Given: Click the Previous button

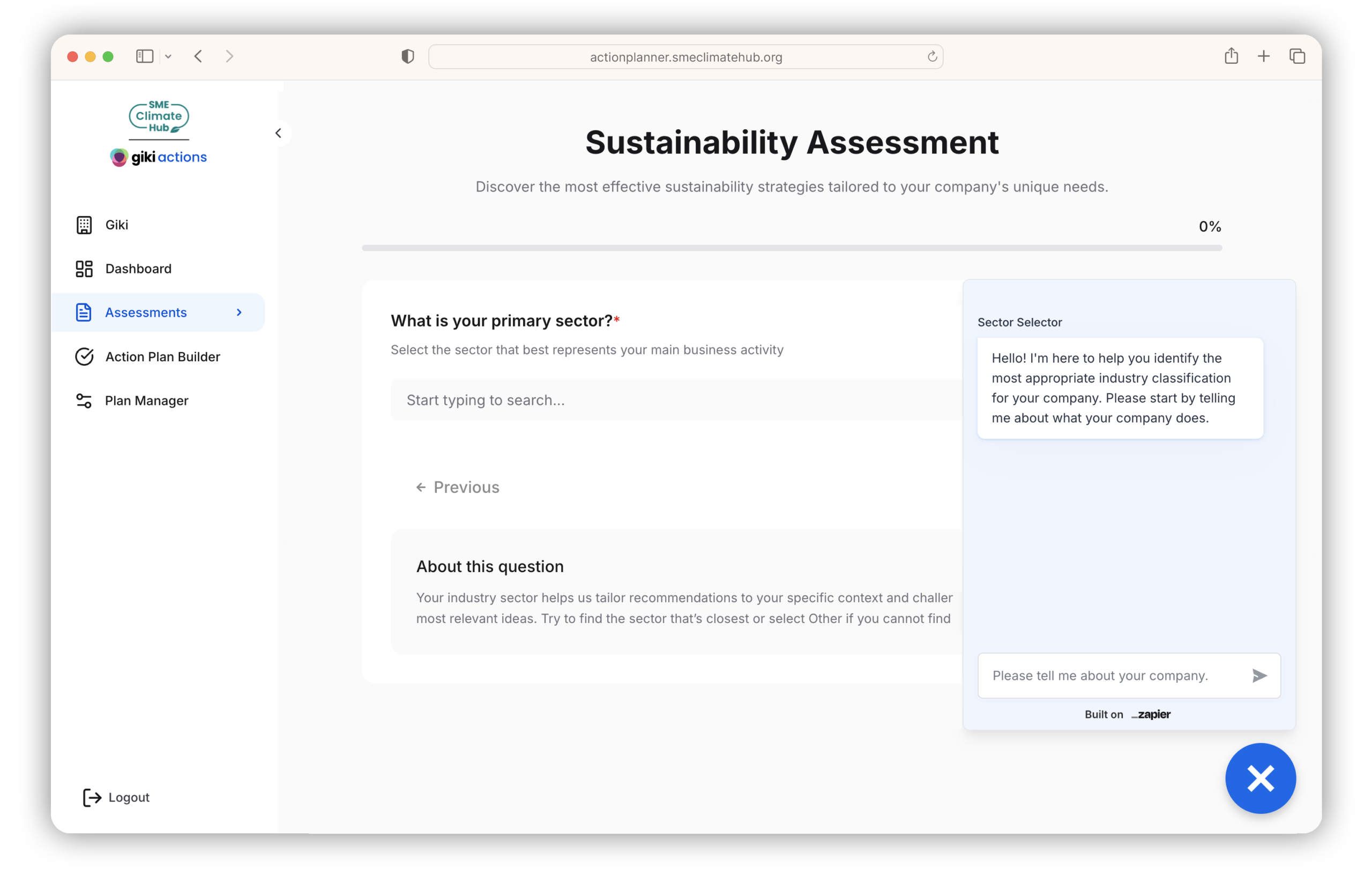Looking at the screenshot, I should (458, 487).
